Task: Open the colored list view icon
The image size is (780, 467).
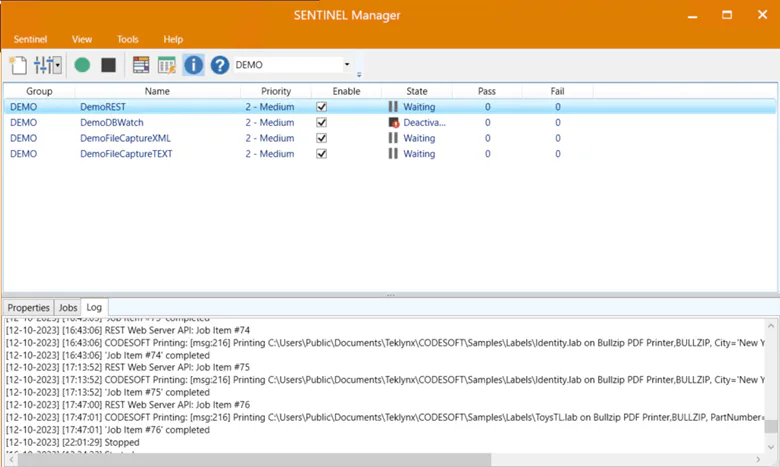Action: coord(141,65)
